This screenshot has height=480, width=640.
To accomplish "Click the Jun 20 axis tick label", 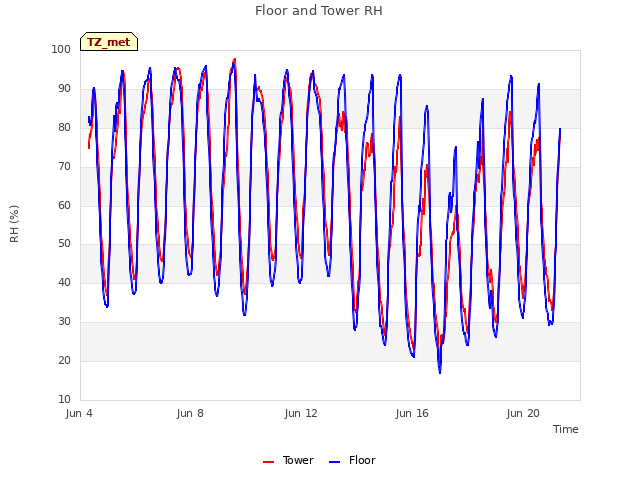I will click(523, 413).
